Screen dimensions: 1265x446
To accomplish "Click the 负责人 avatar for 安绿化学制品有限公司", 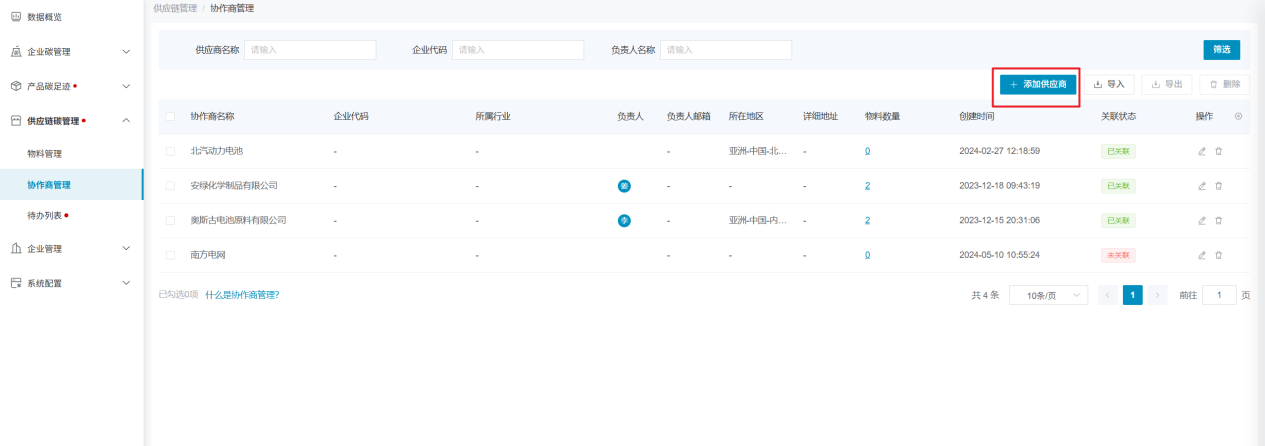I will pos(624,186).
